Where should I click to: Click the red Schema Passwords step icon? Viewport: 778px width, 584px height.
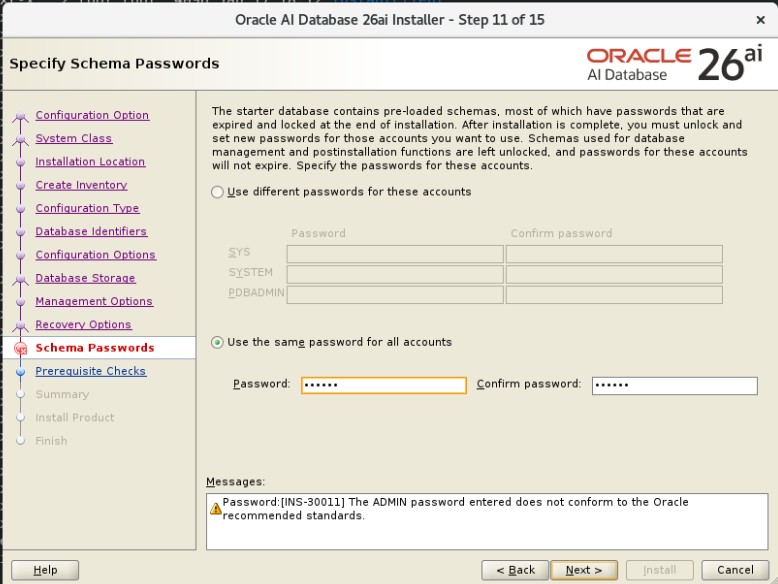(20, 348)
